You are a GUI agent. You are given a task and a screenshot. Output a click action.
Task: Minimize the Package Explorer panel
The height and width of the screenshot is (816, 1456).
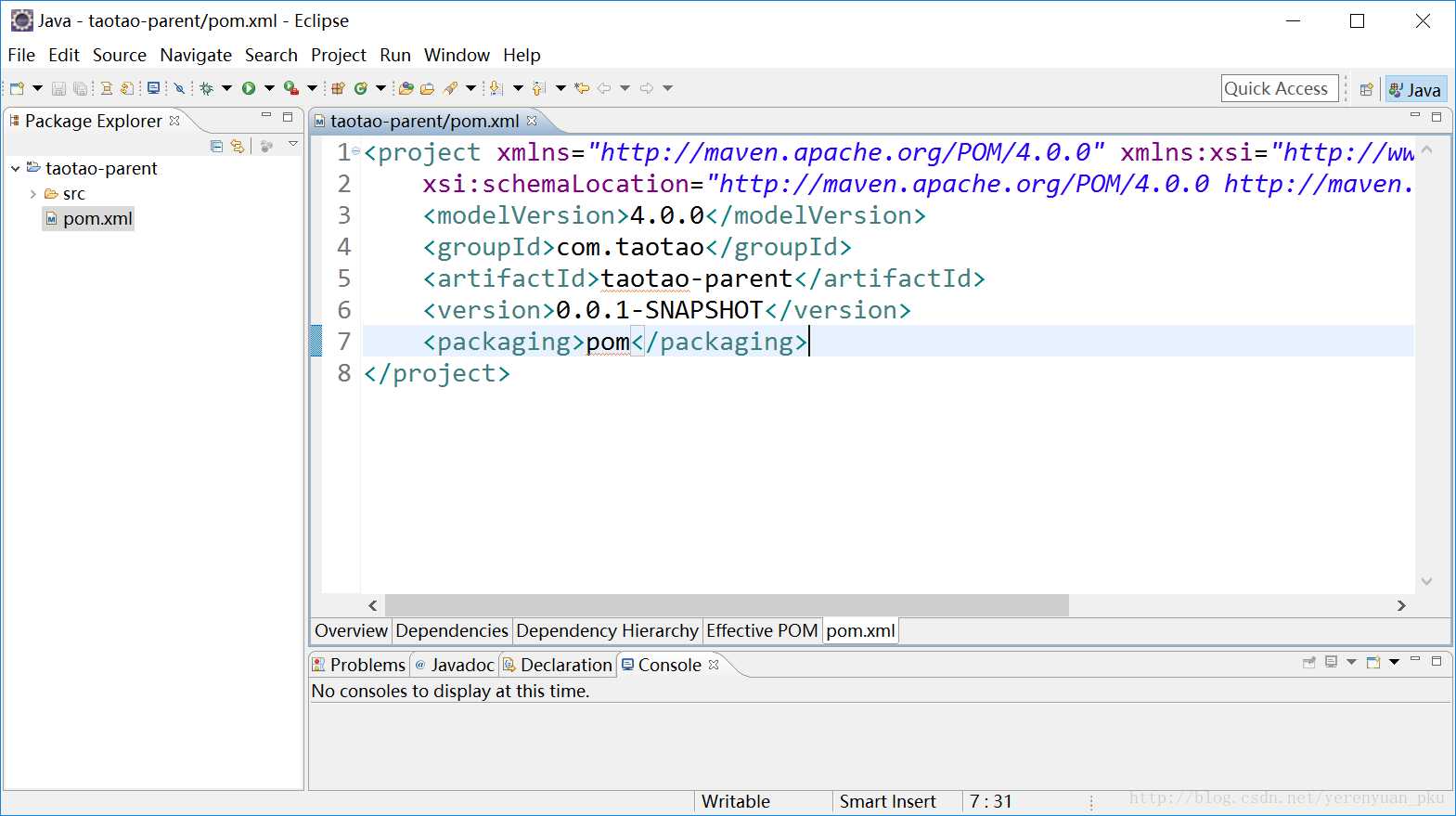[x=266, y=116]
